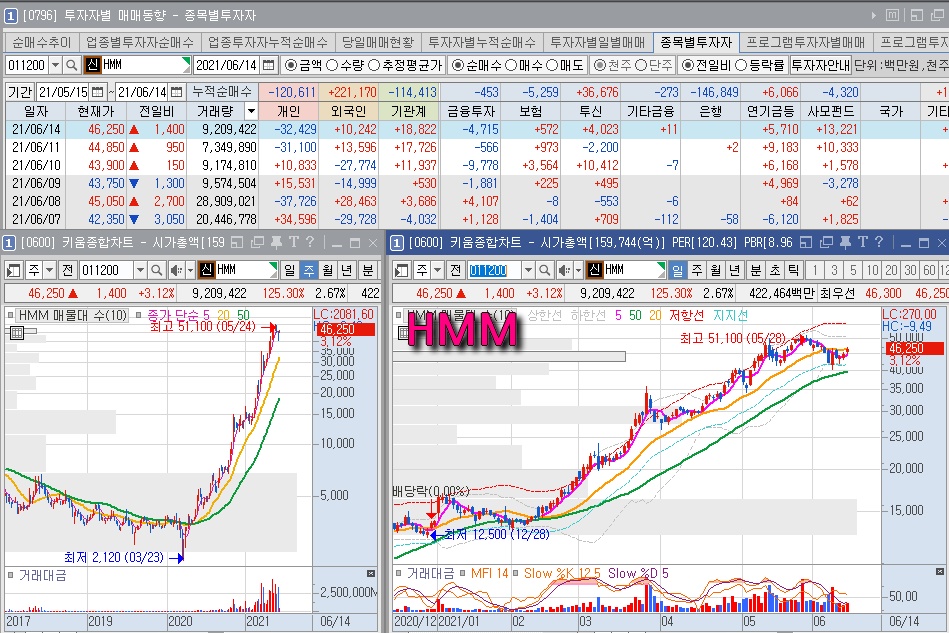This screenshot has height=633, width=949.
Task: Select the 전일비 radio button
Action: 688,65
